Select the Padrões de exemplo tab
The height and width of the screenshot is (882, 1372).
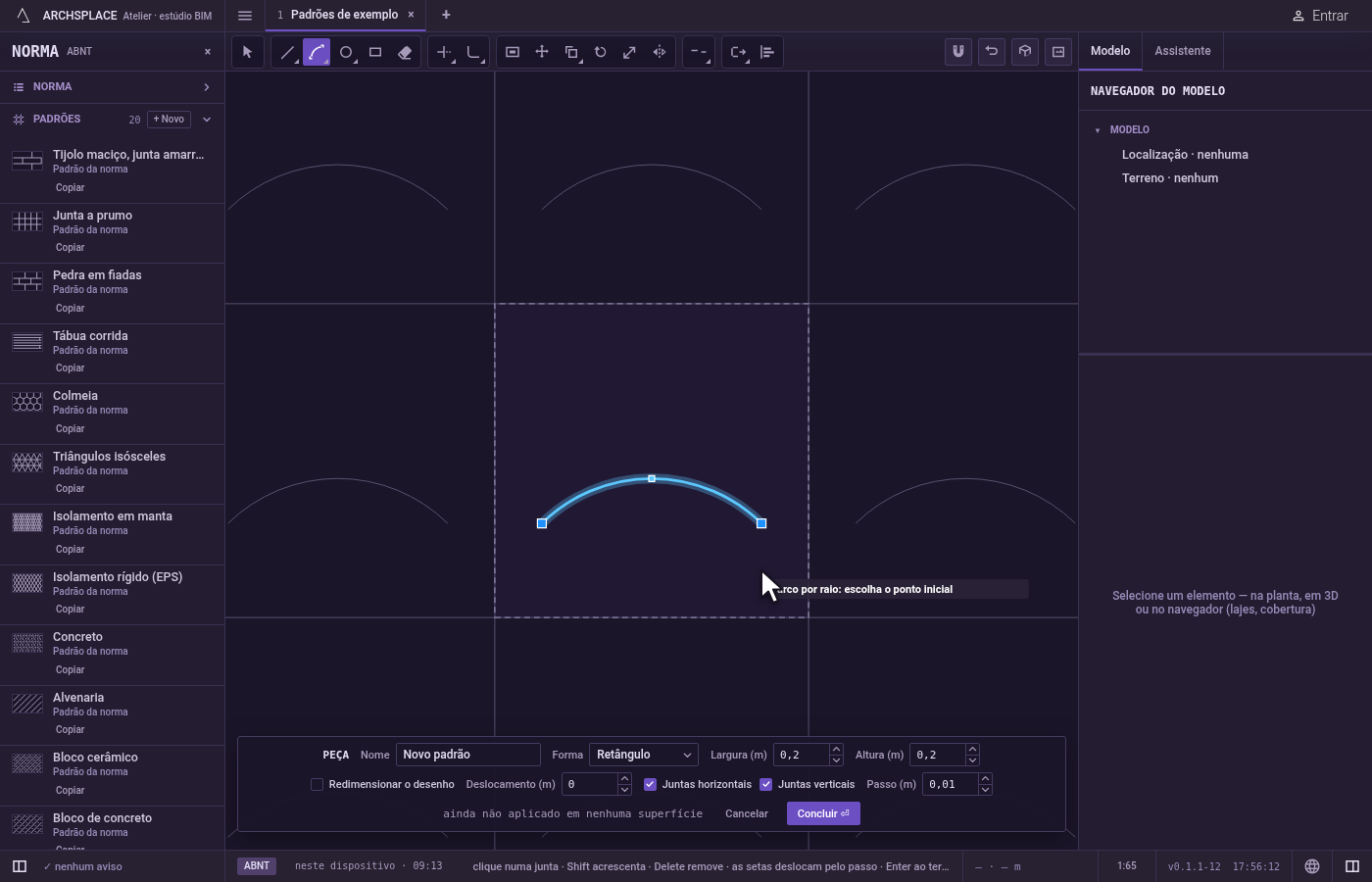point(344,15)
